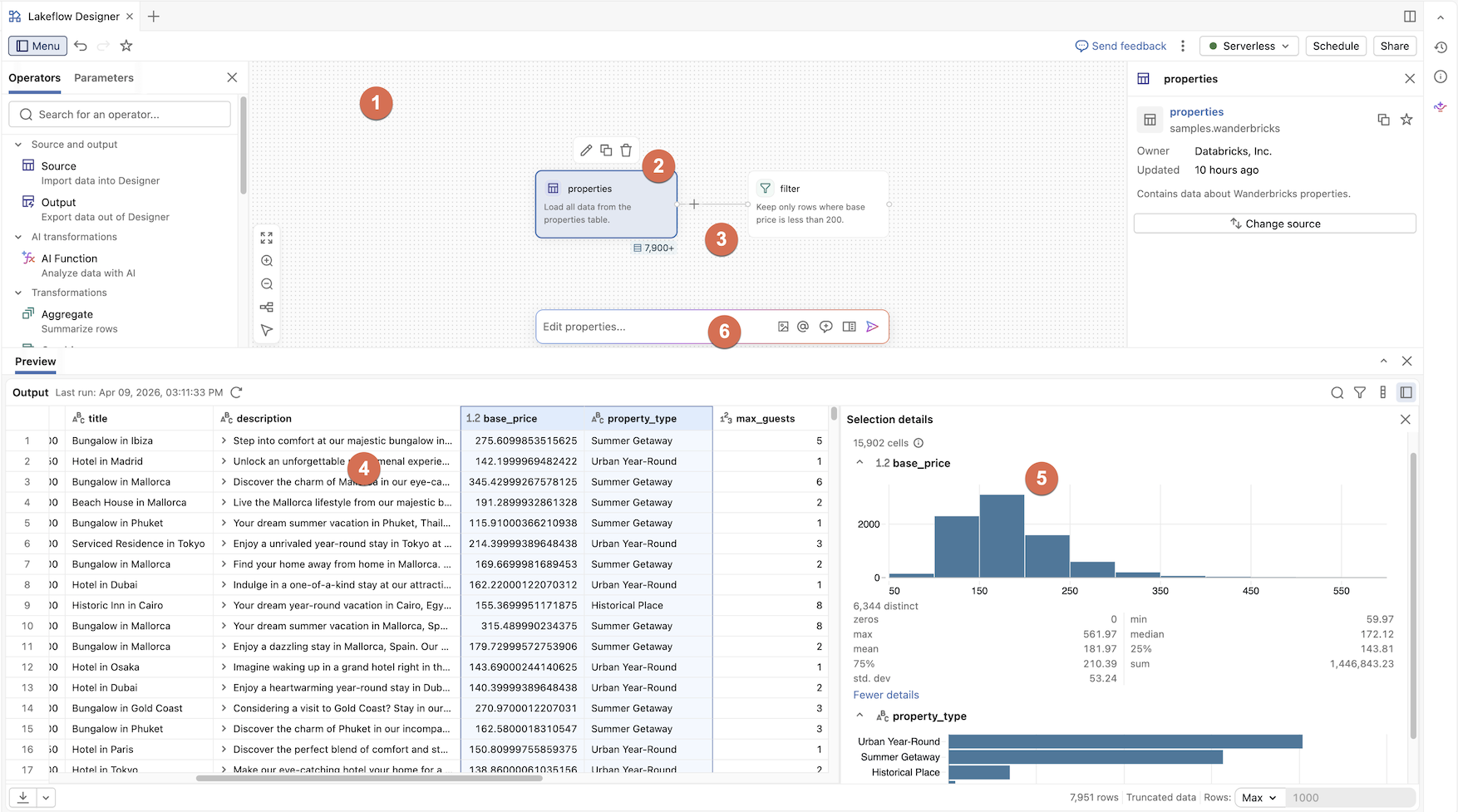Toggle the selection details side panel
This screenshot has height=812, width=1458.
click(1406, 392)
